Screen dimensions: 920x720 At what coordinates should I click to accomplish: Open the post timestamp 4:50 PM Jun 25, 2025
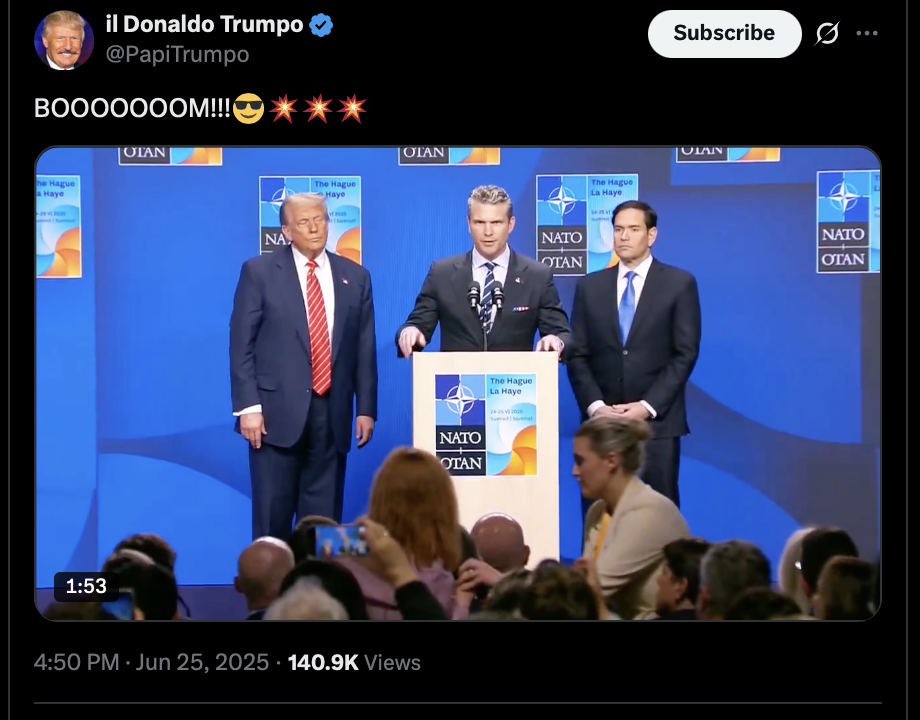point(151,662)
